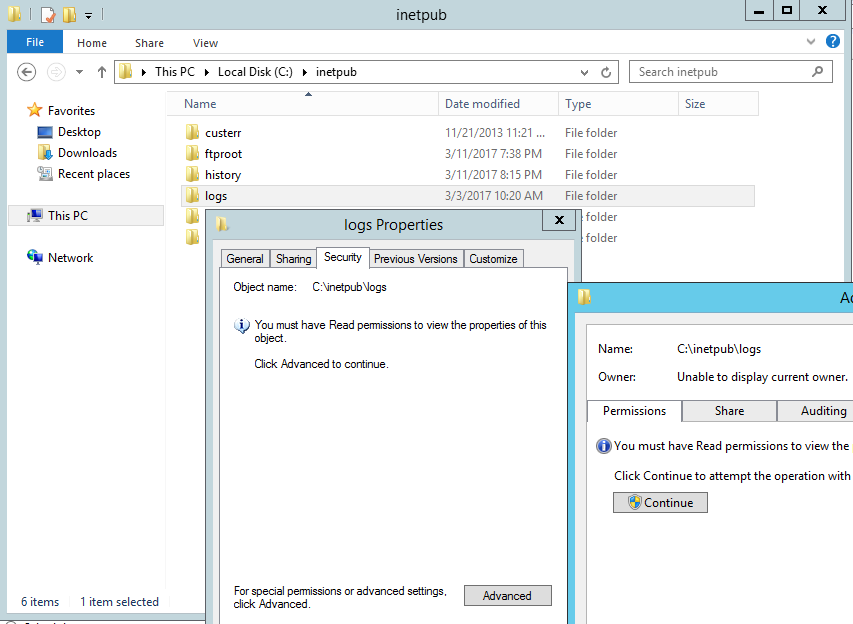Expand the ribbon with the chevron

click(811, 41)
